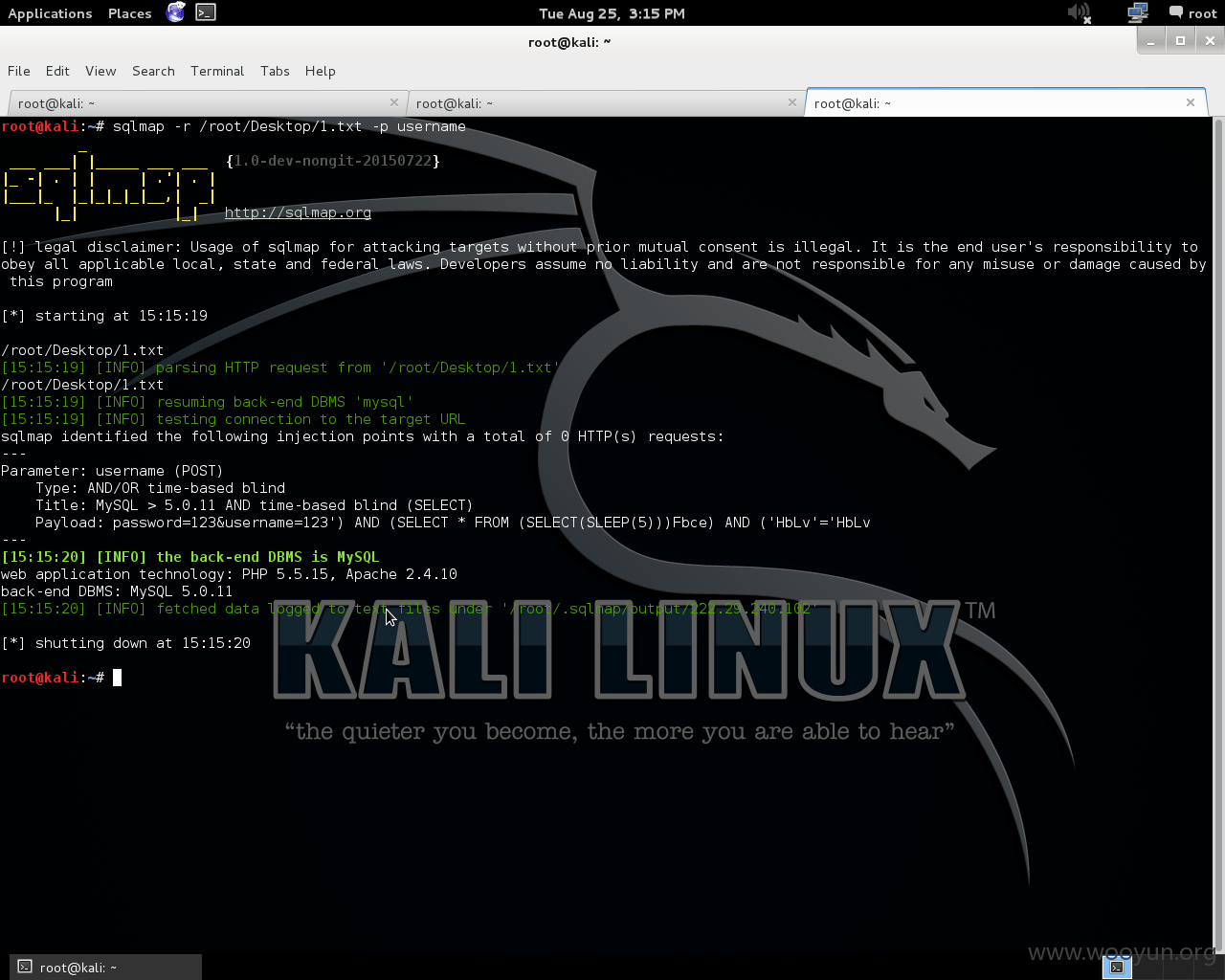Click 'the back-end DBMS is MySQL' line
The height and width of the screenshot is (980, 1225).
(x=190, y=557)
